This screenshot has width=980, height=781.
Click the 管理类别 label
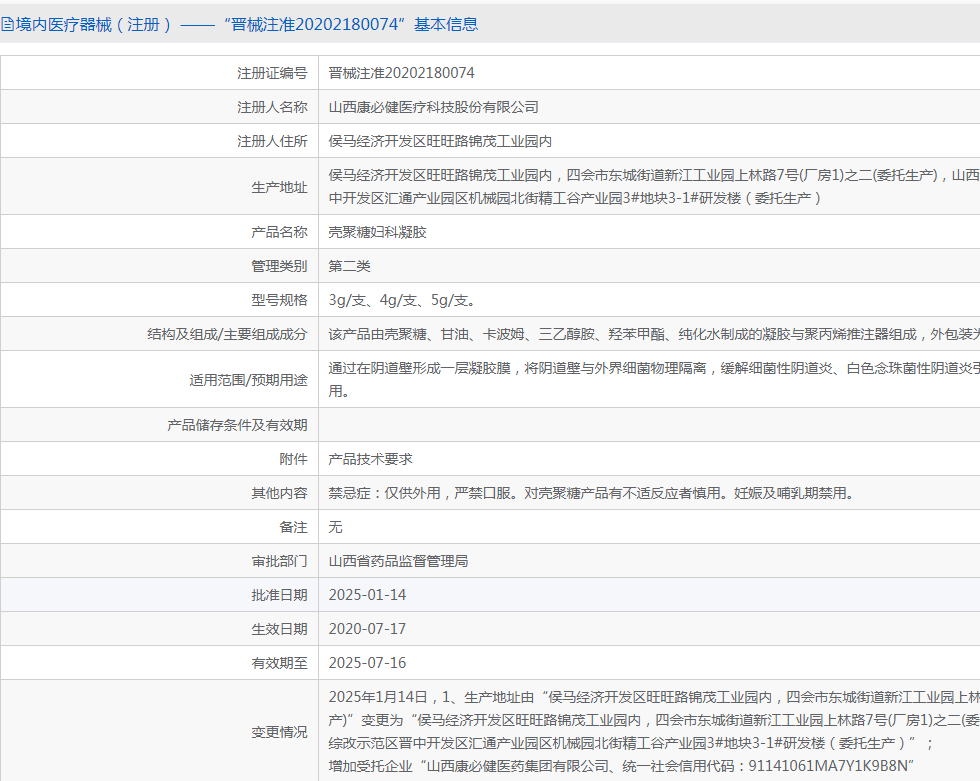click(279, 266)
